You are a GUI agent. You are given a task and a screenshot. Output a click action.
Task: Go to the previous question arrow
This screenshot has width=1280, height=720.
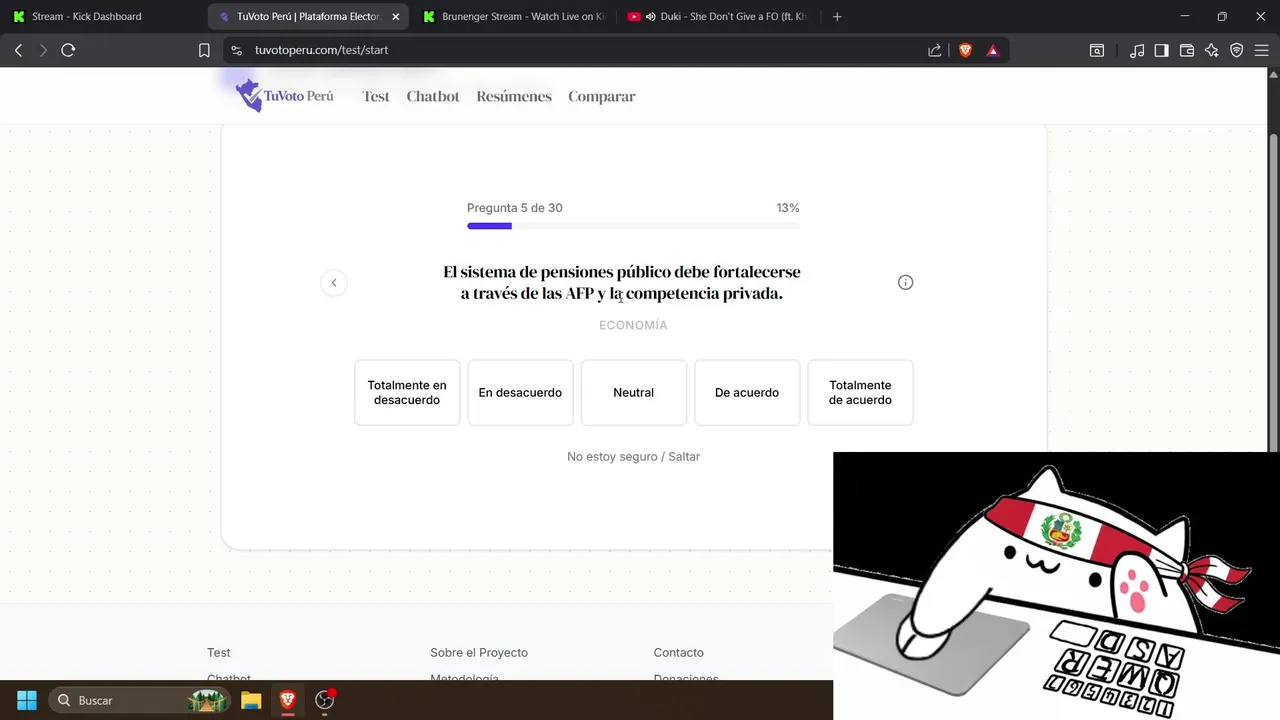pyautogui.click(x=334, y=283)
